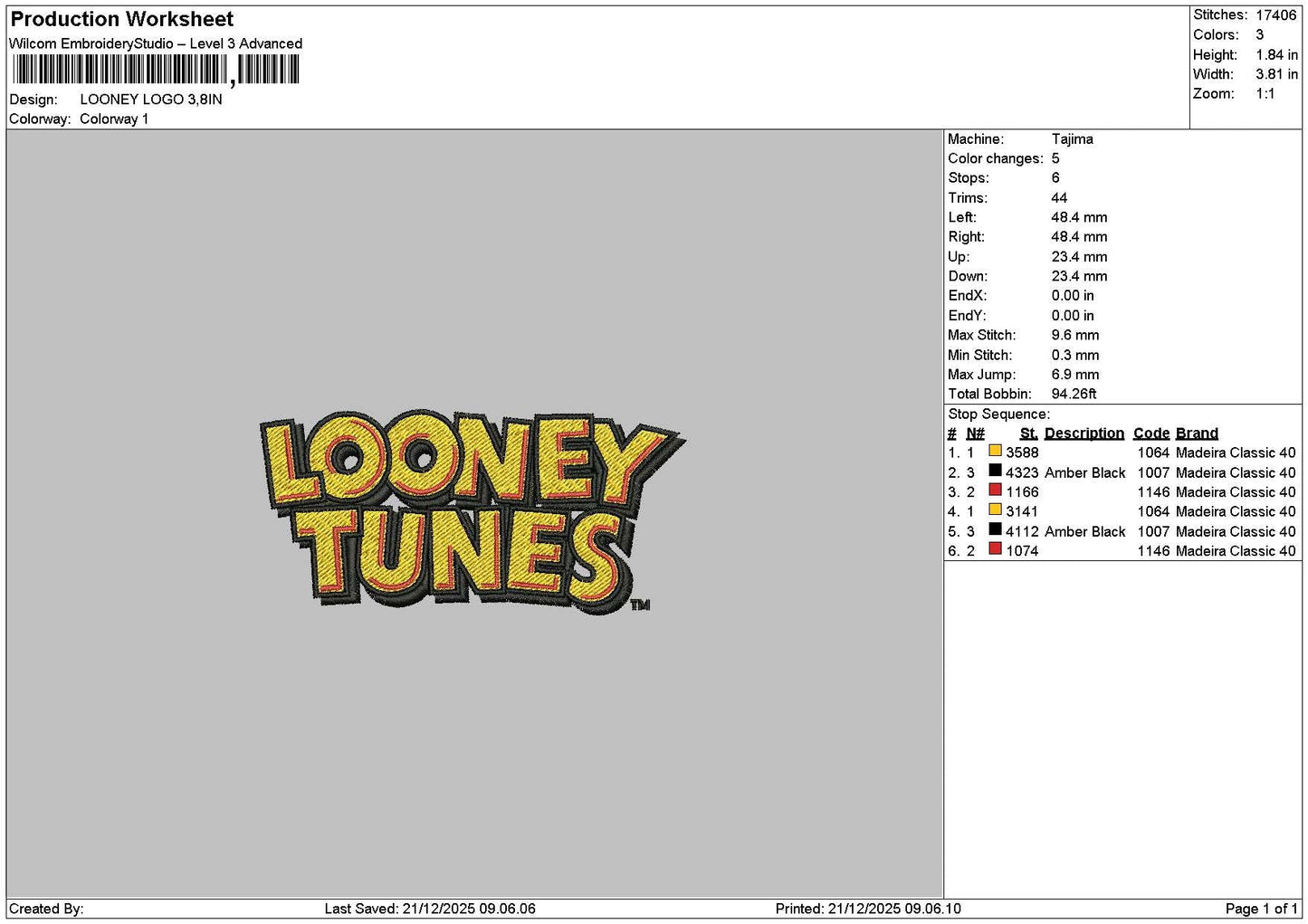
Task: Click 'Amber Black' description in stop 5
Action: 1085,531
